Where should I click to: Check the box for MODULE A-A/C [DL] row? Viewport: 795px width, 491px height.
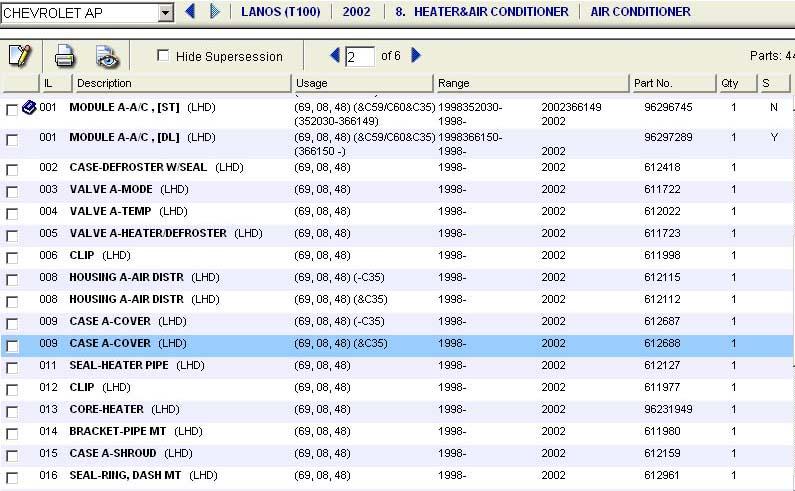coord(12,140)
